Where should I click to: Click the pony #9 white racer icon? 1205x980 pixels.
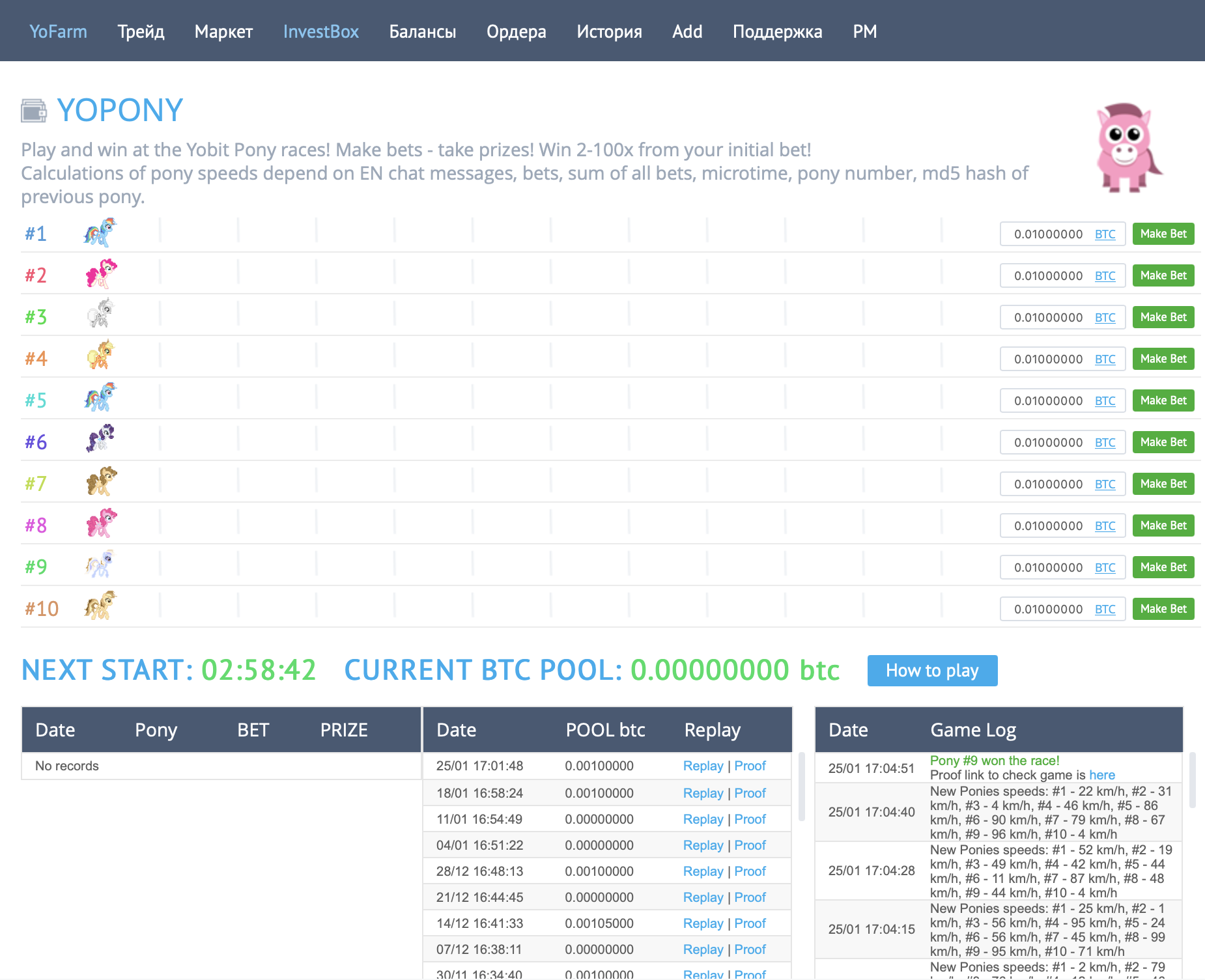coord(100,564)
